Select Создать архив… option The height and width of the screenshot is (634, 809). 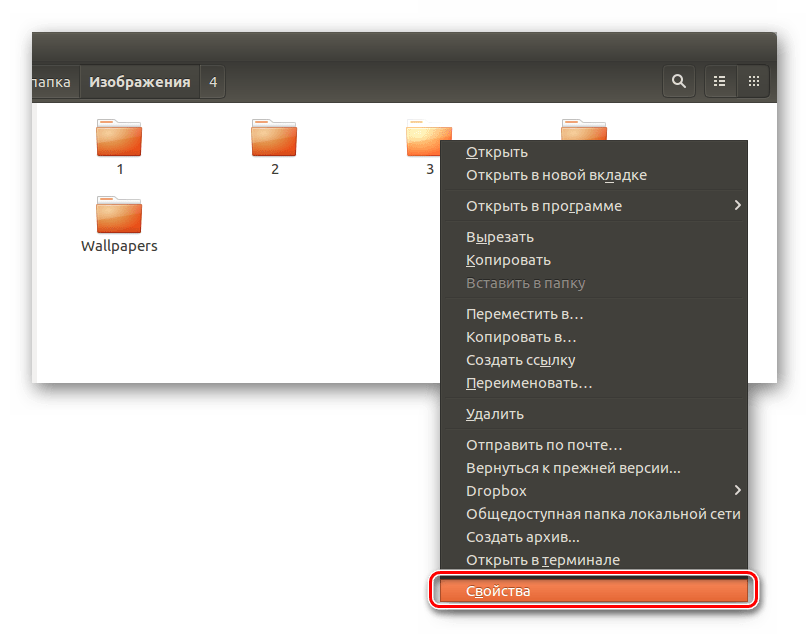coord(522,537)
